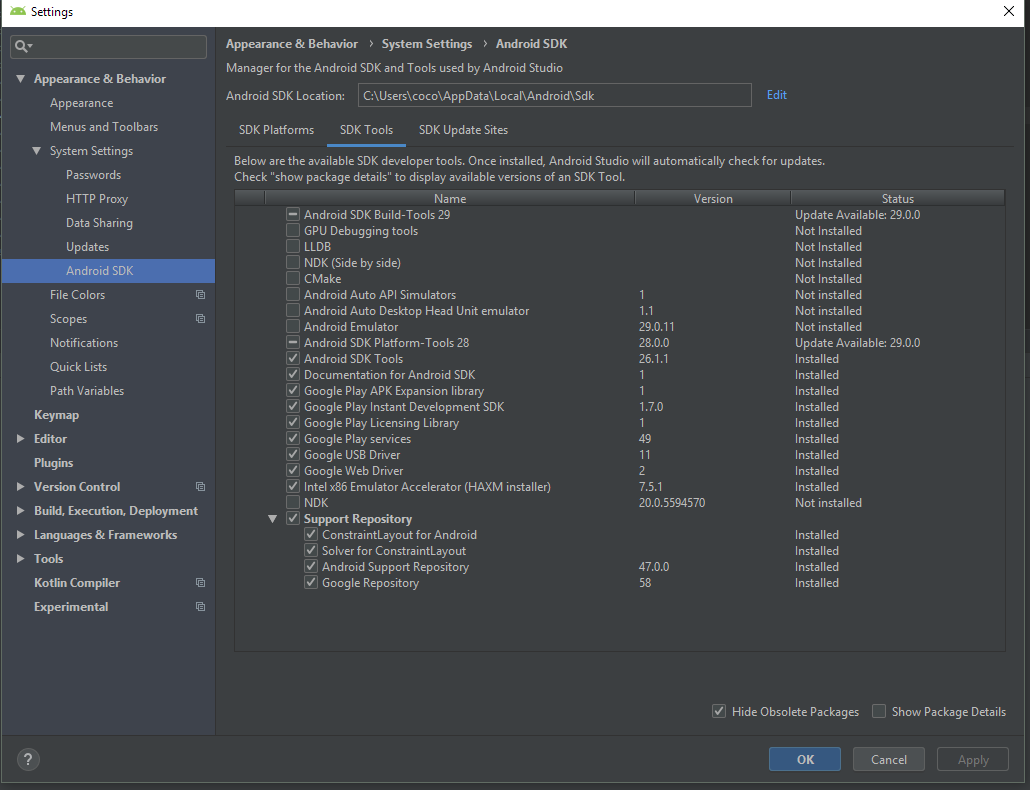The width and height of the screenshot is (1030, 790).
Task: Click NDK version 20.0.5594570 cell
Action: coord(672,503)
